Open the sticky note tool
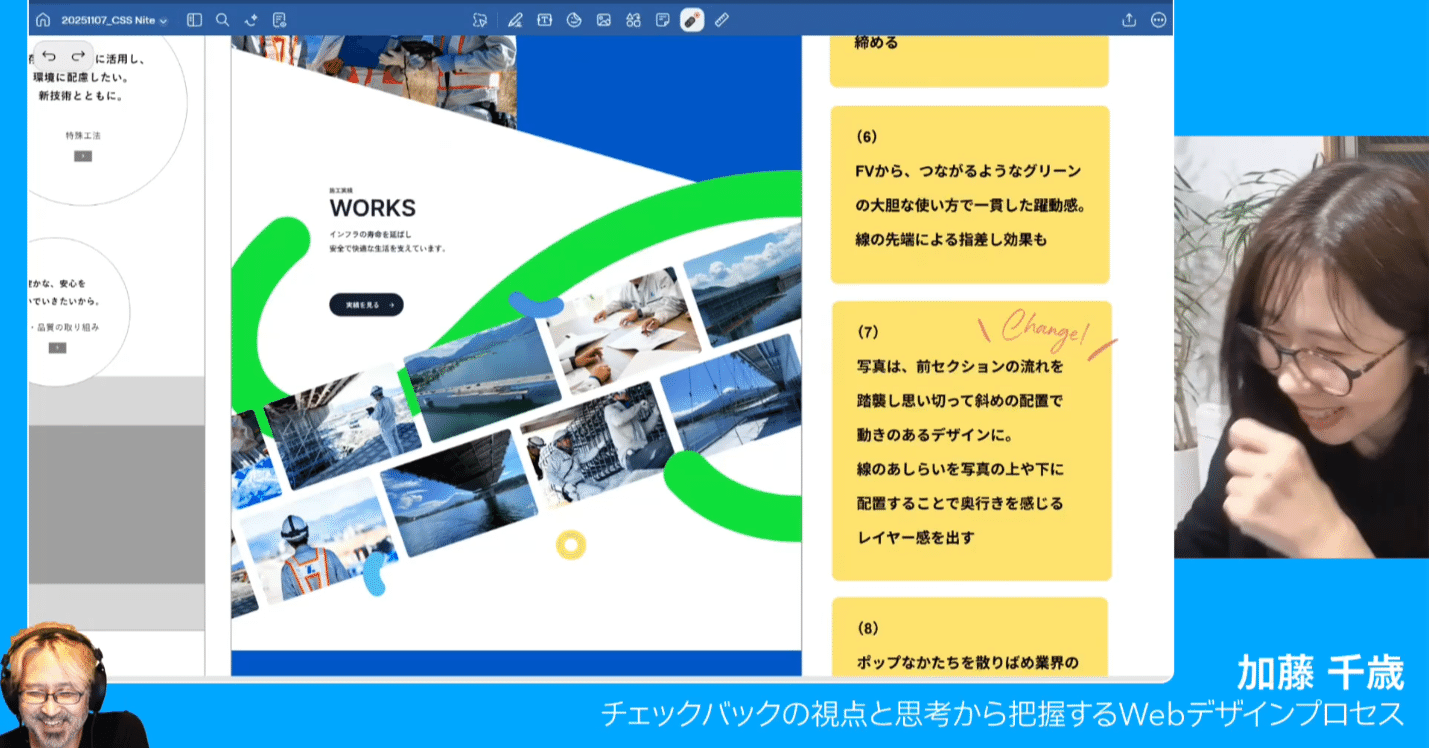This screenshot has height=748, width=1429. click(662, 19)
